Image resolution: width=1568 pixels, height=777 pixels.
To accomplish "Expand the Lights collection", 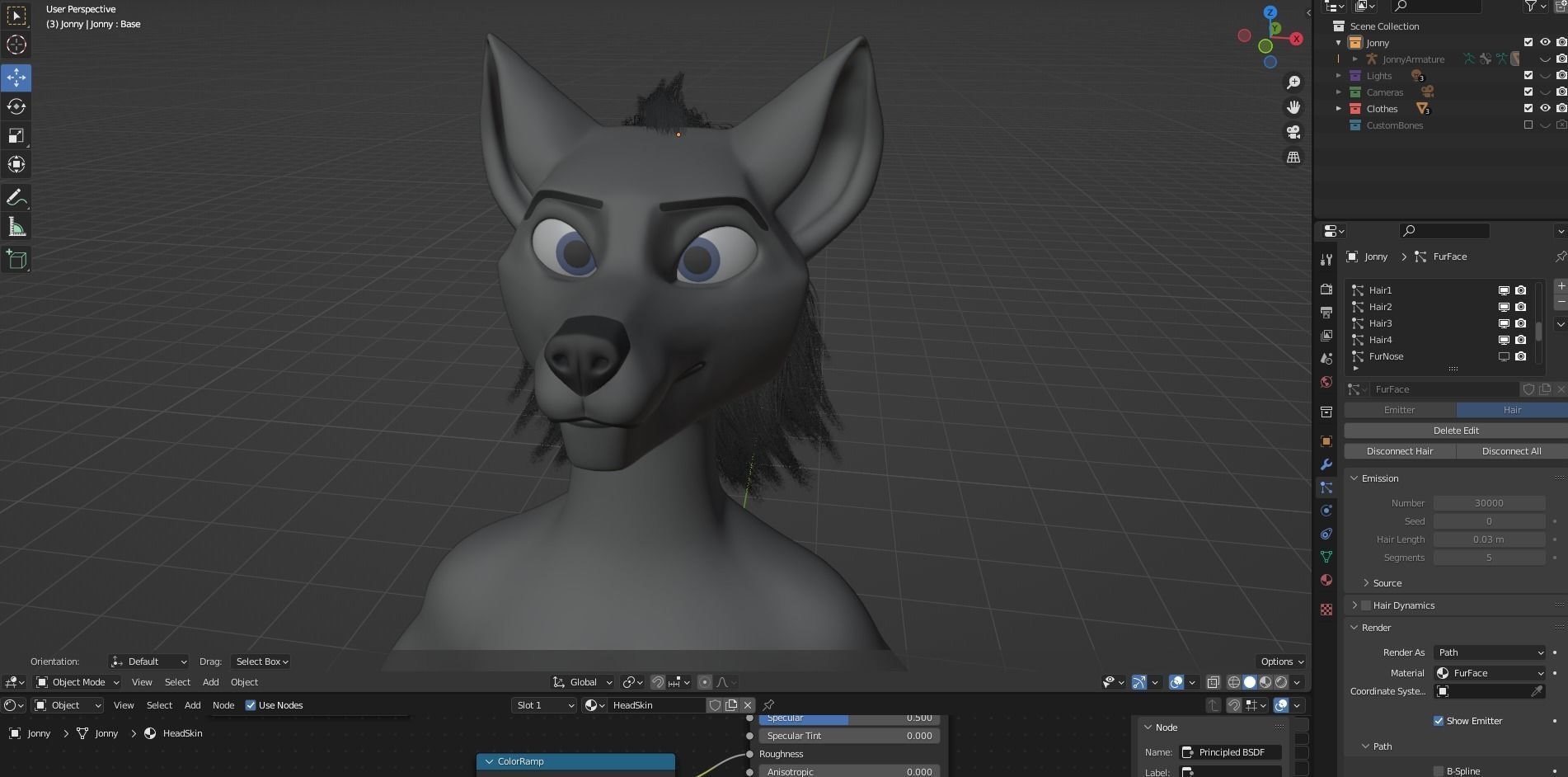I will tap(1338, 76).
